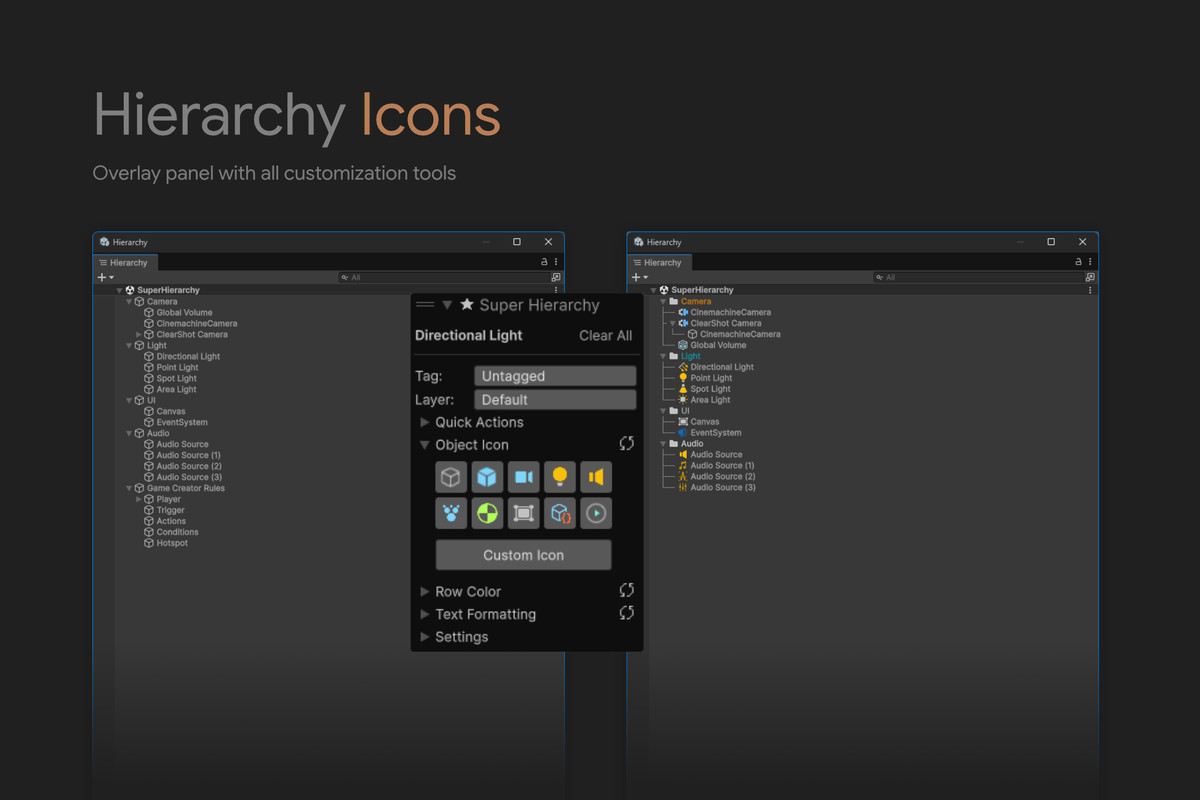
Task: Toggle the lock in left Hierarchy window
Action: click(x=544, y=262)
